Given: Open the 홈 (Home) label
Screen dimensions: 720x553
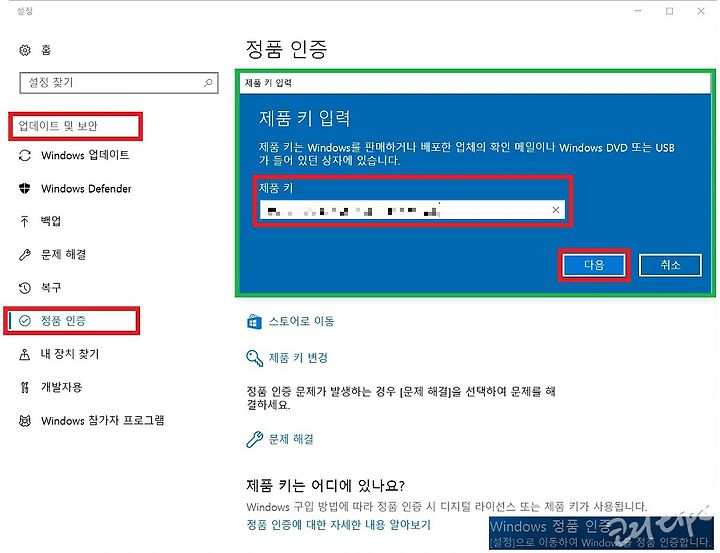Looking at the screenshot, I should click(46, 50).
